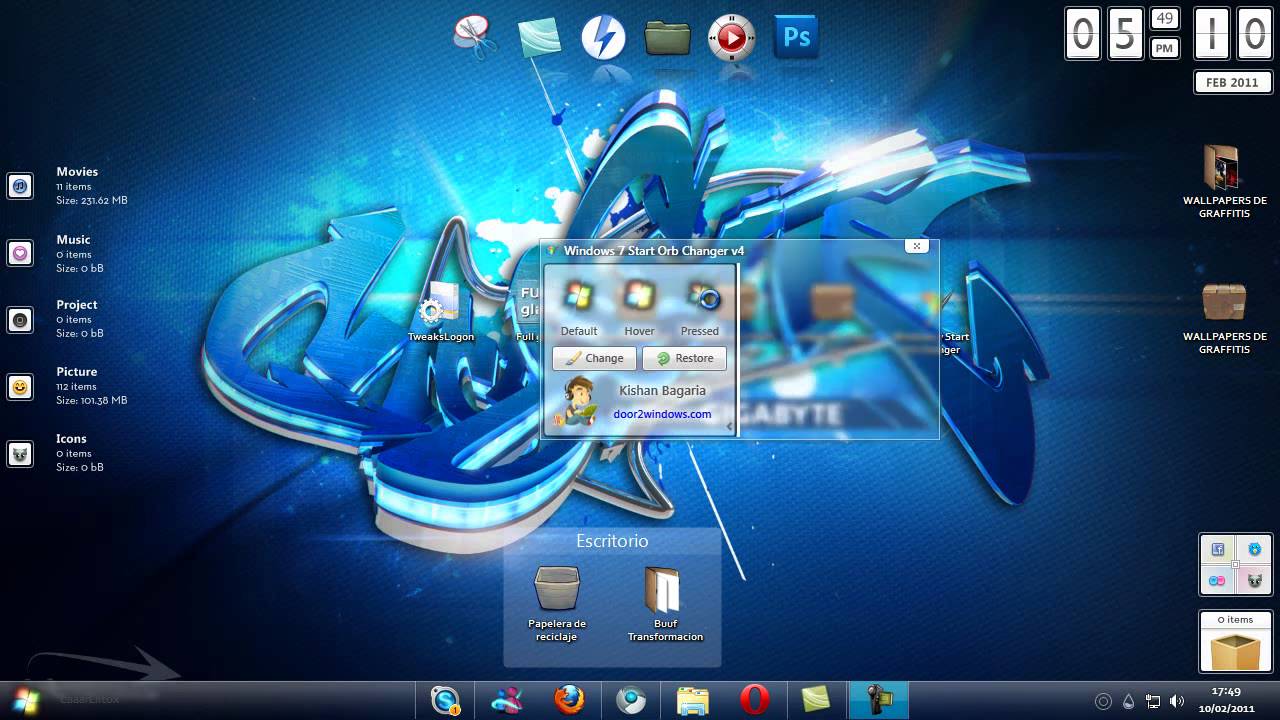The width and height of the screenshot is (1280, 720).
Task: Click the Windows Start orb
Action: tap(26, 700)
